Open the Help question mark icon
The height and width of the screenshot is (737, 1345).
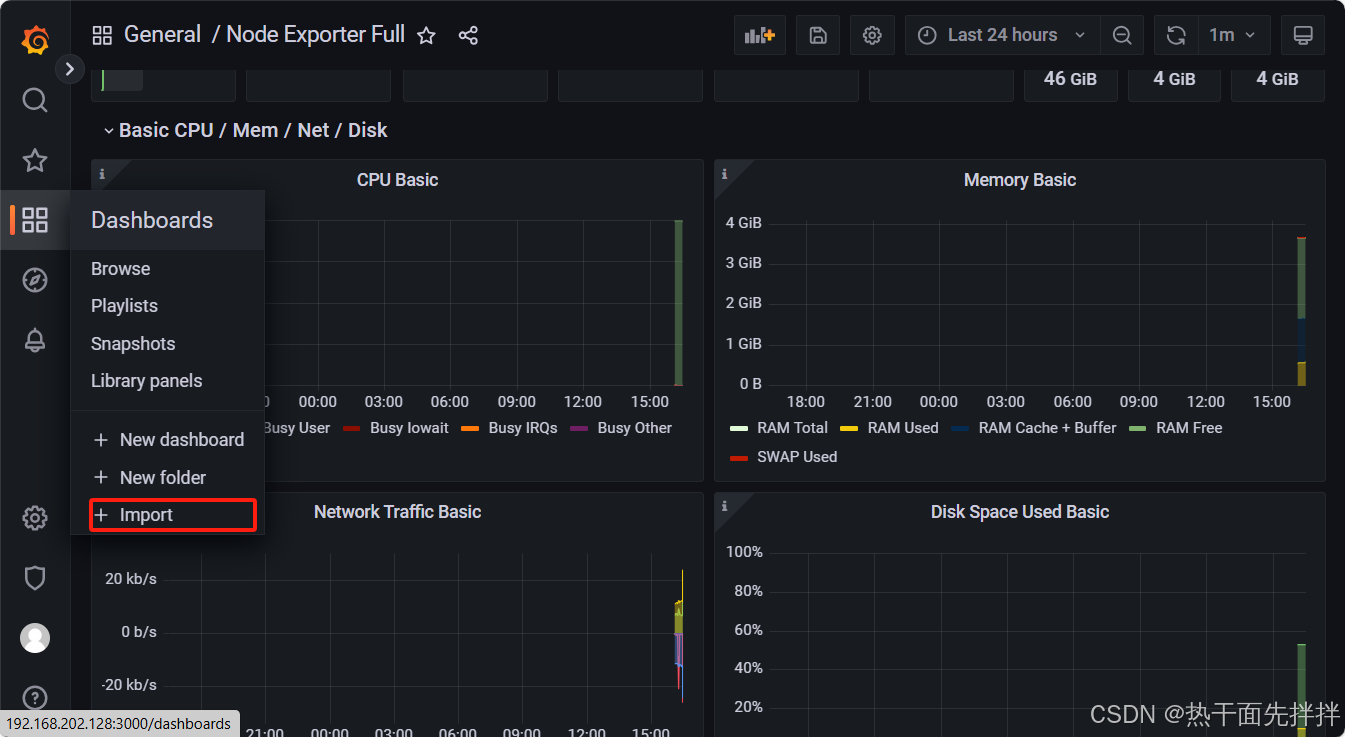pos(35,697)
